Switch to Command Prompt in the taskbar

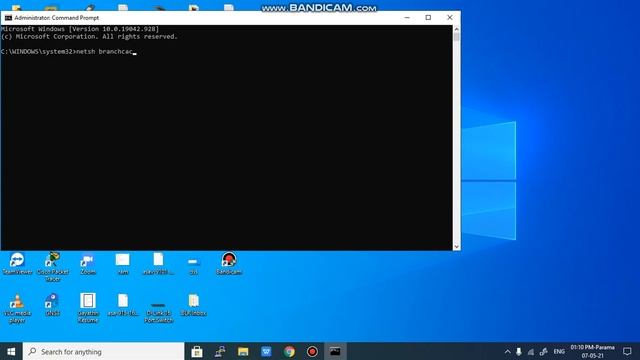pos(335,351)
